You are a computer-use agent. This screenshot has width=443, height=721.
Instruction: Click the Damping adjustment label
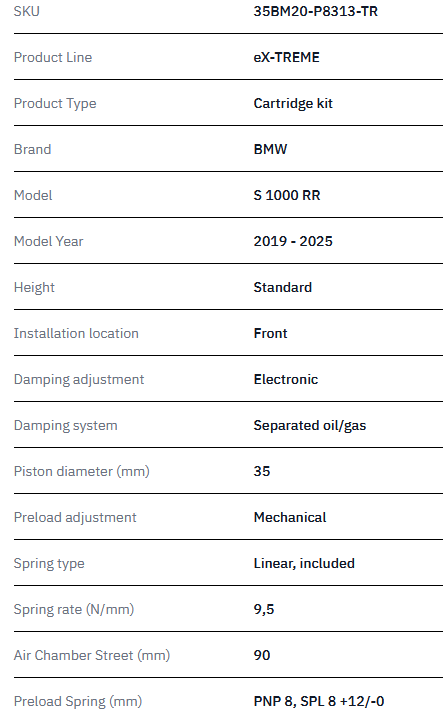point(79,379)
